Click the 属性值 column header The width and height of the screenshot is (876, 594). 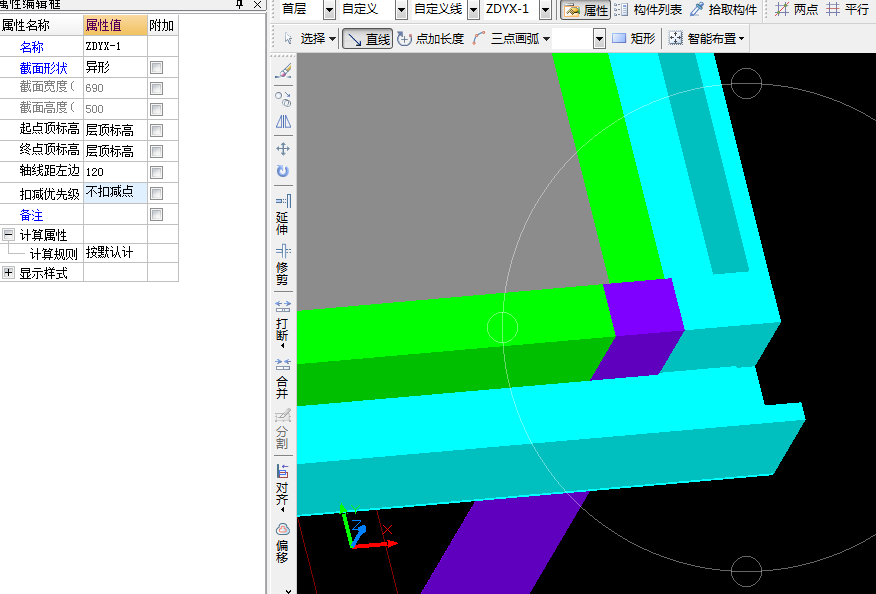pos(116,25)
